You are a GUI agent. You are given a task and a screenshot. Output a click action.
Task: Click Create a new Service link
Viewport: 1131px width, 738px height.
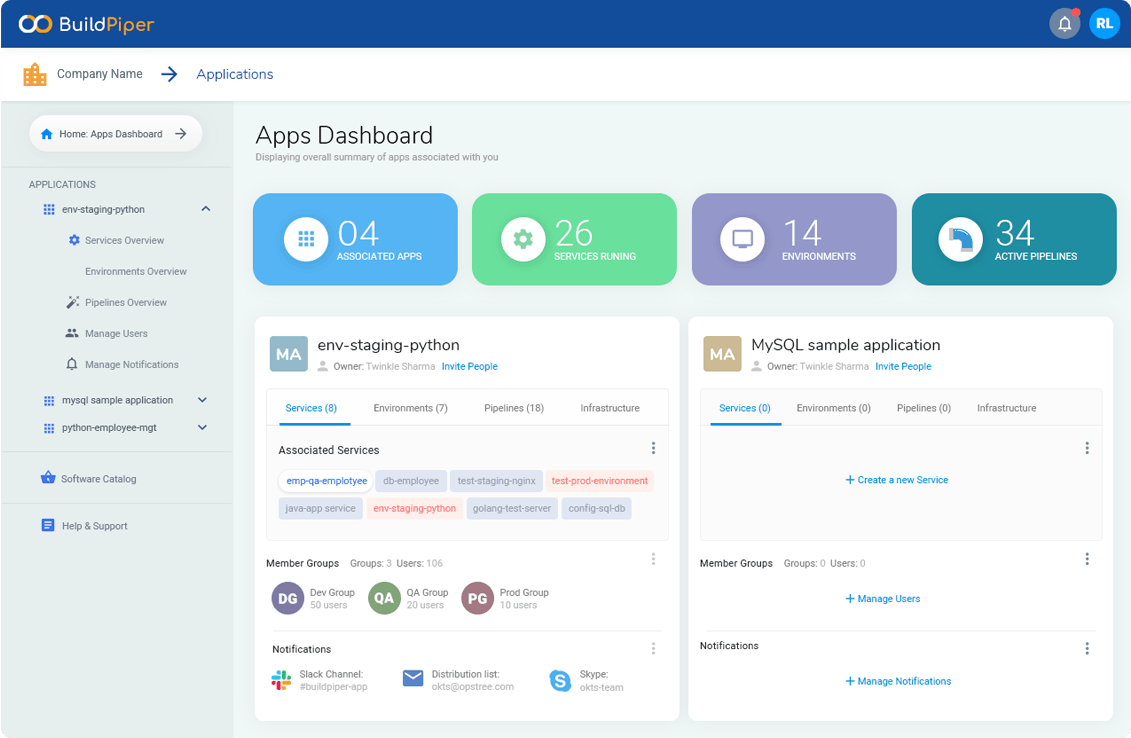coord(896,480)
